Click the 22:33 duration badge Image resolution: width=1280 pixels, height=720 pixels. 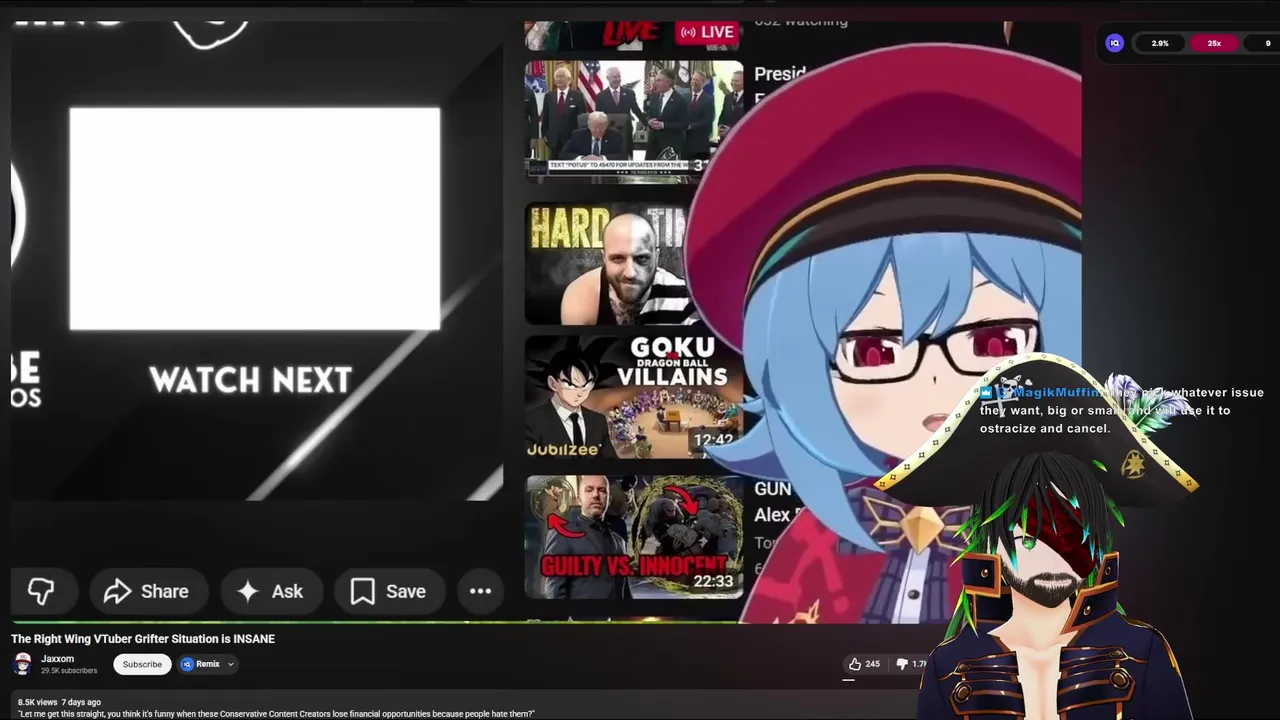[713, 580]
